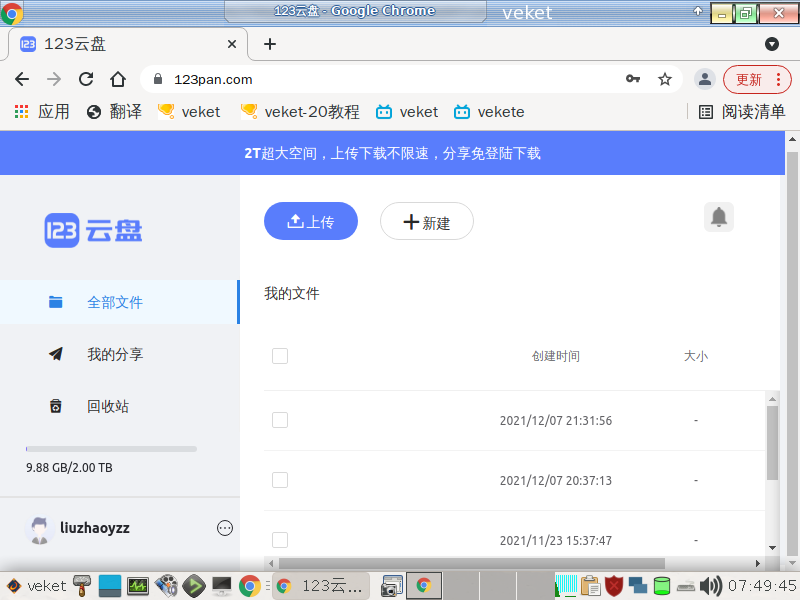The width and height of the screenshot is (800, 600).
Task: Click the blue 2T超大空间 promotion banner
Action: 392,153
